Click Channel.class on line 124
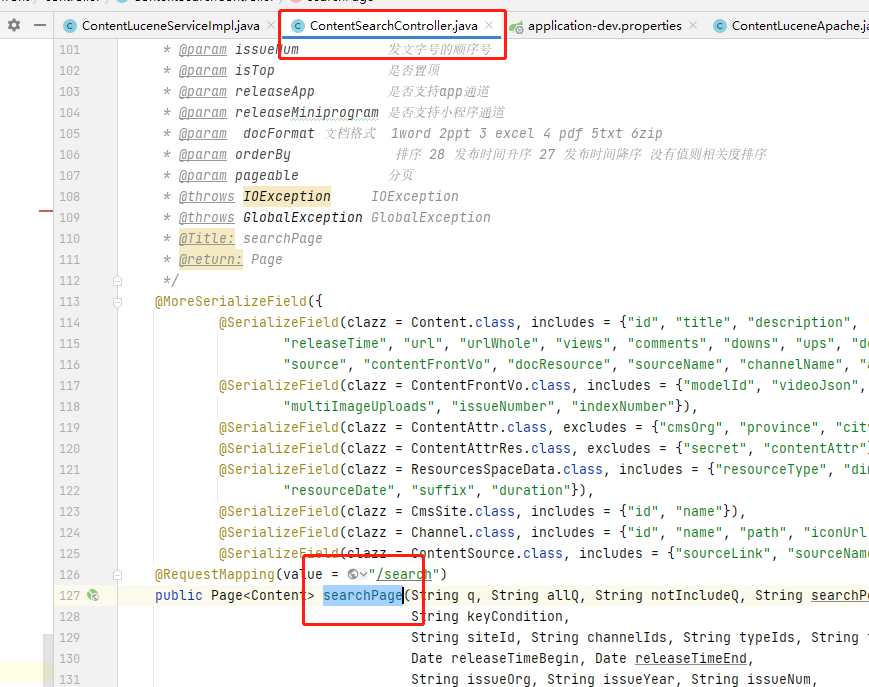869x687 pixels. (x=463, y=533)
